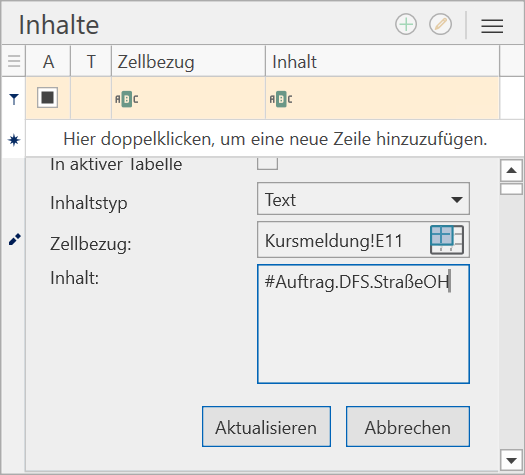Screen dimensions: 525x475
Task: Sort by the Zellbezug column header
Action: click(x=188, y=62)
